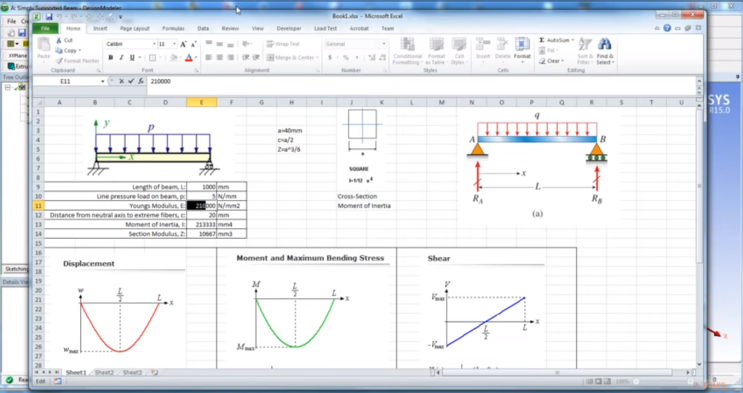Toggle Bold formatting

[110, 57]
